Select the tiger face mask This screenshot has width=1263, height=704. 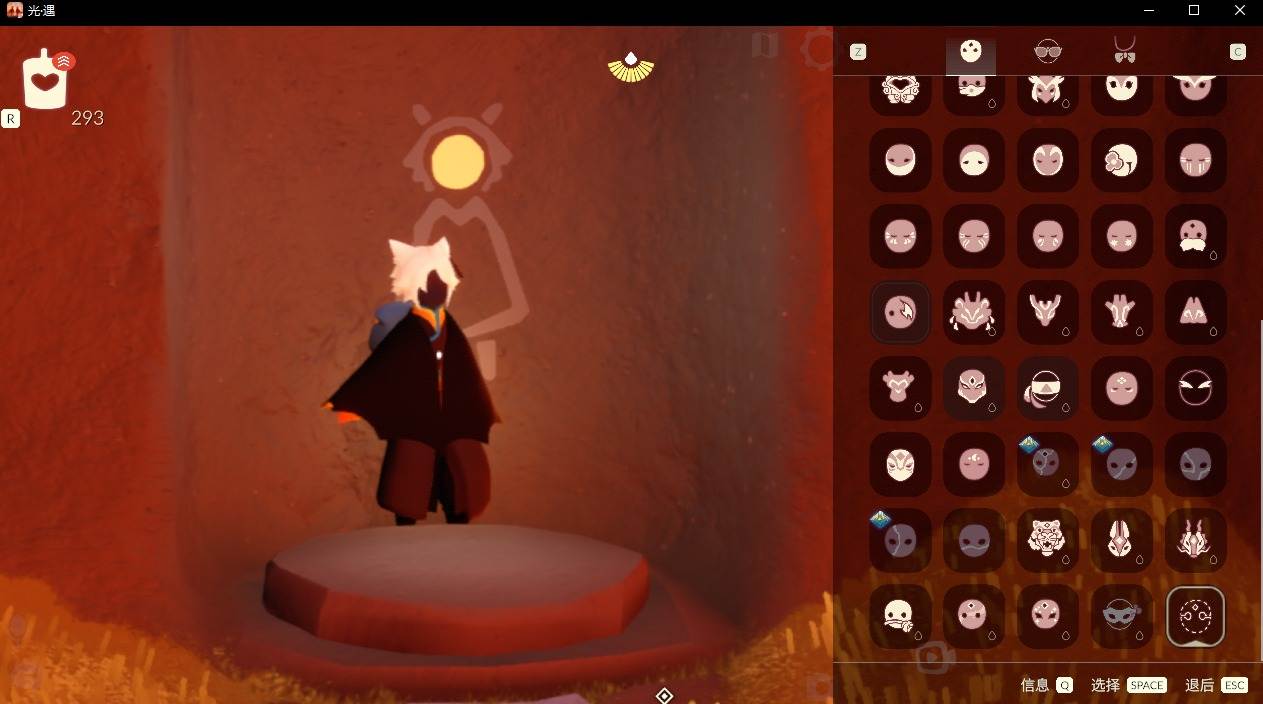coord(1047,540)
